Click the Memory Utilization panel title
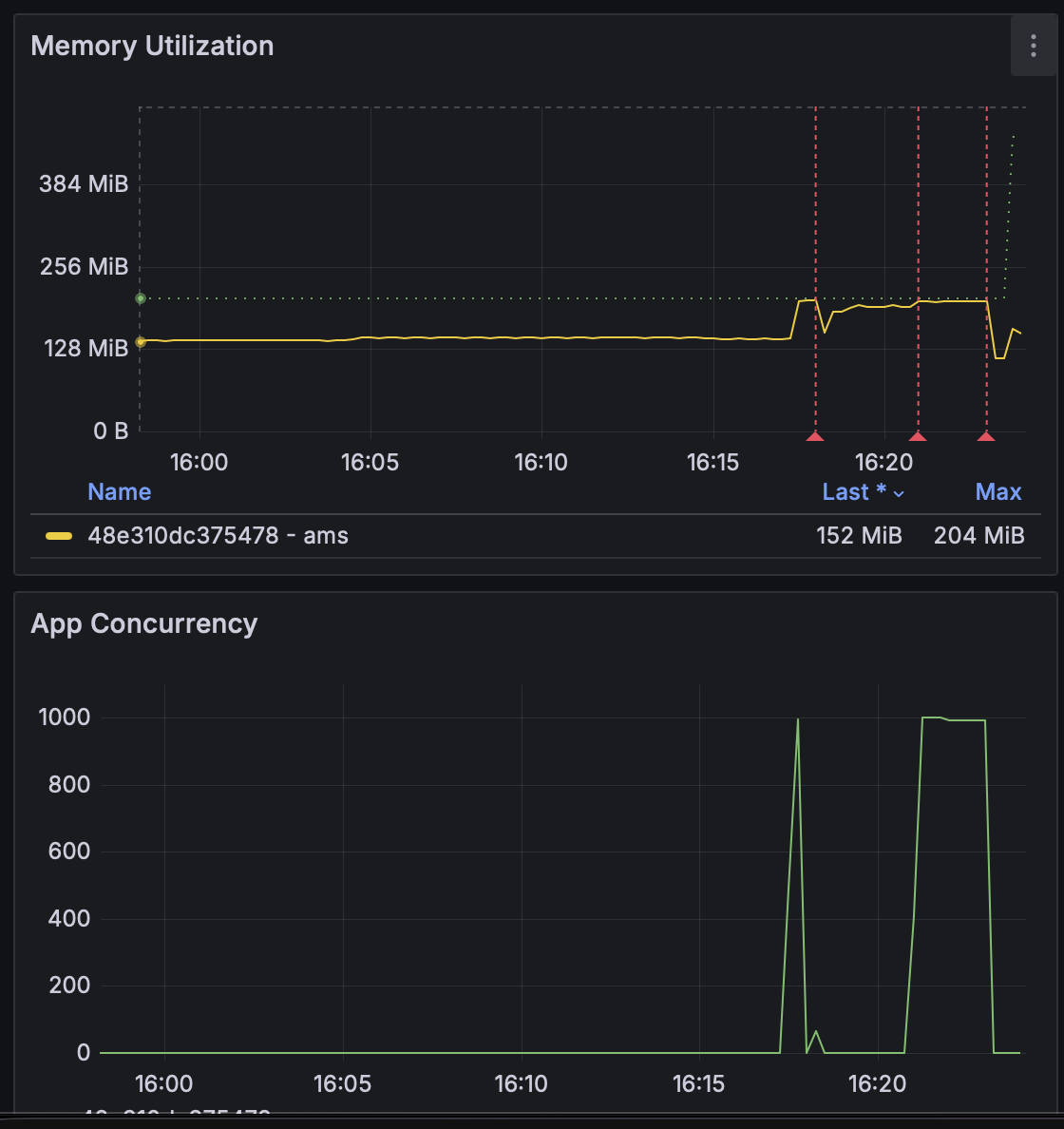Viewport: 1064px width, 1129px height. tap(152, 46)
